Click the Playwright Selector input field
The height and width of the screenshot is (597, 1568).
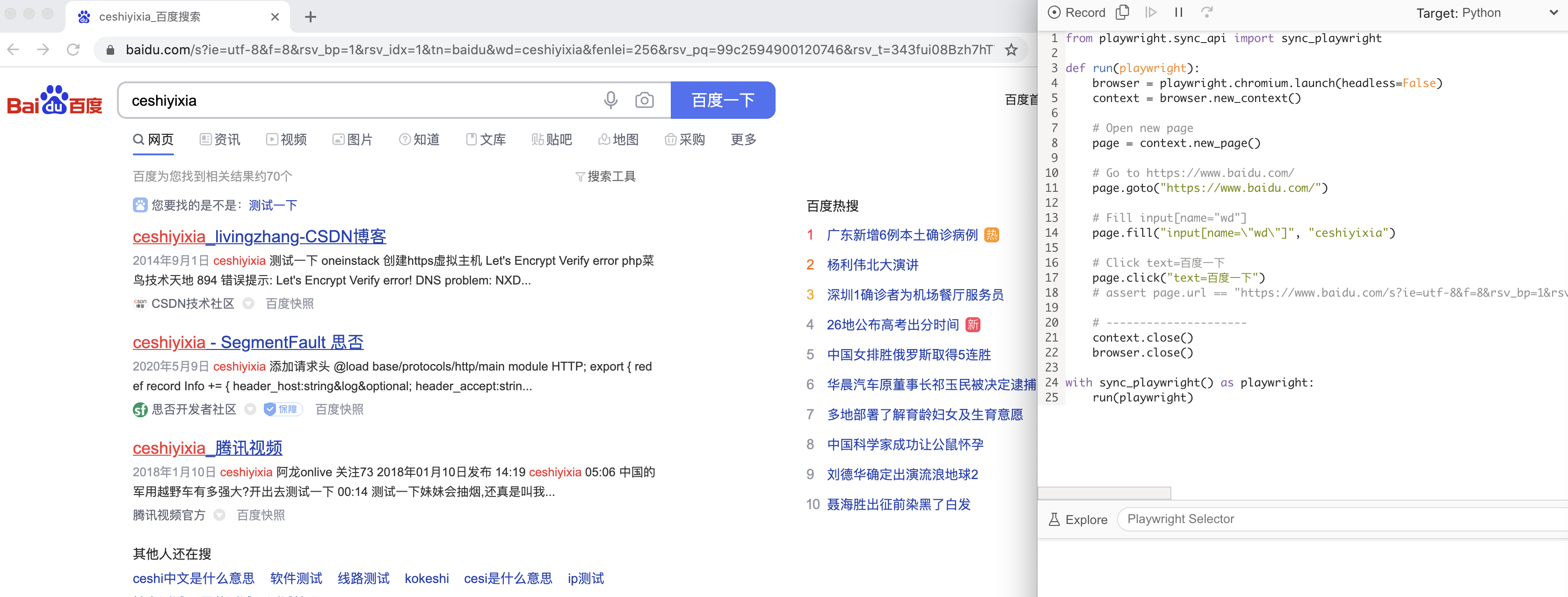click(x=1339, y=519)
